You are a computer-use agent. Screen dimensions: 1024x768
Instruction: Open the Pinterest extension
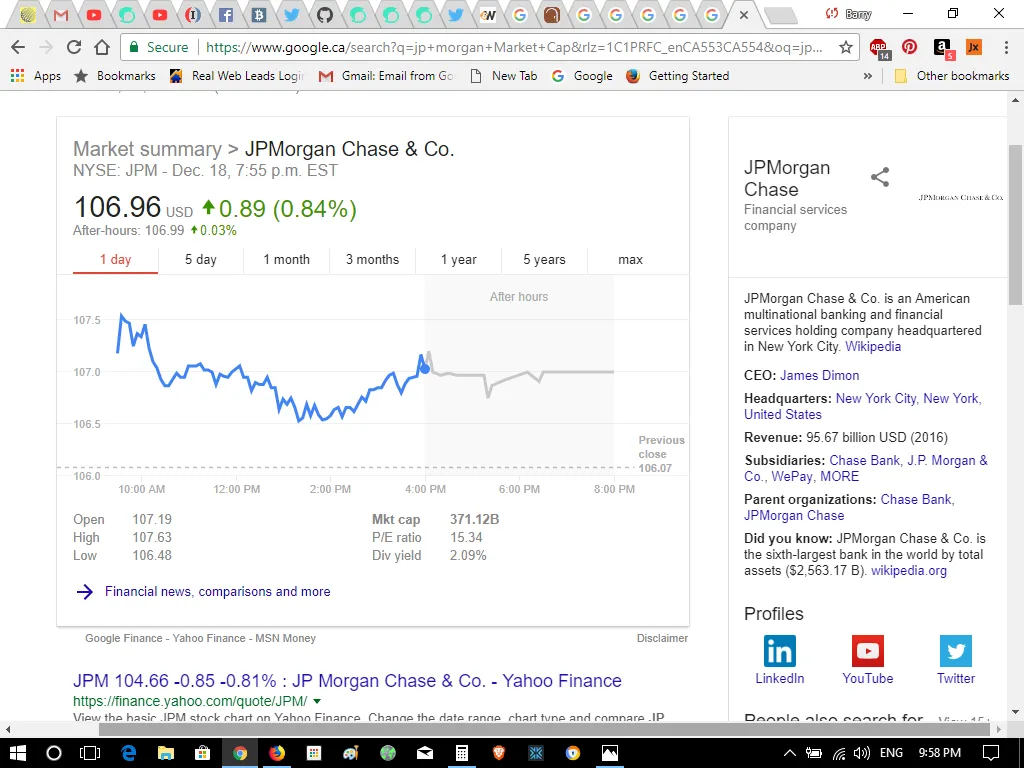(909, 47)
